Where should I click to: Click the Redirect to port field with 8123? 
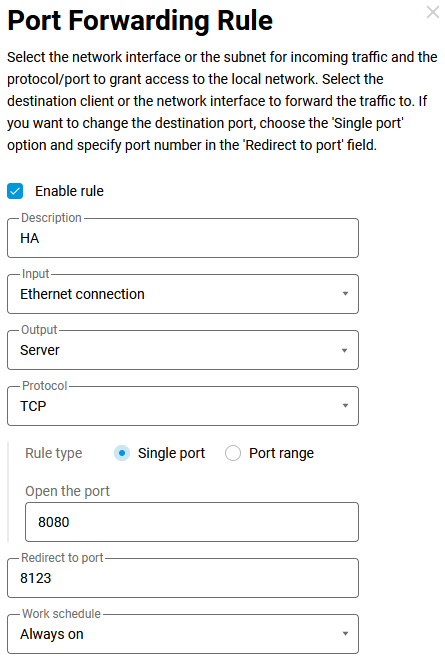(x=183, y=578)
